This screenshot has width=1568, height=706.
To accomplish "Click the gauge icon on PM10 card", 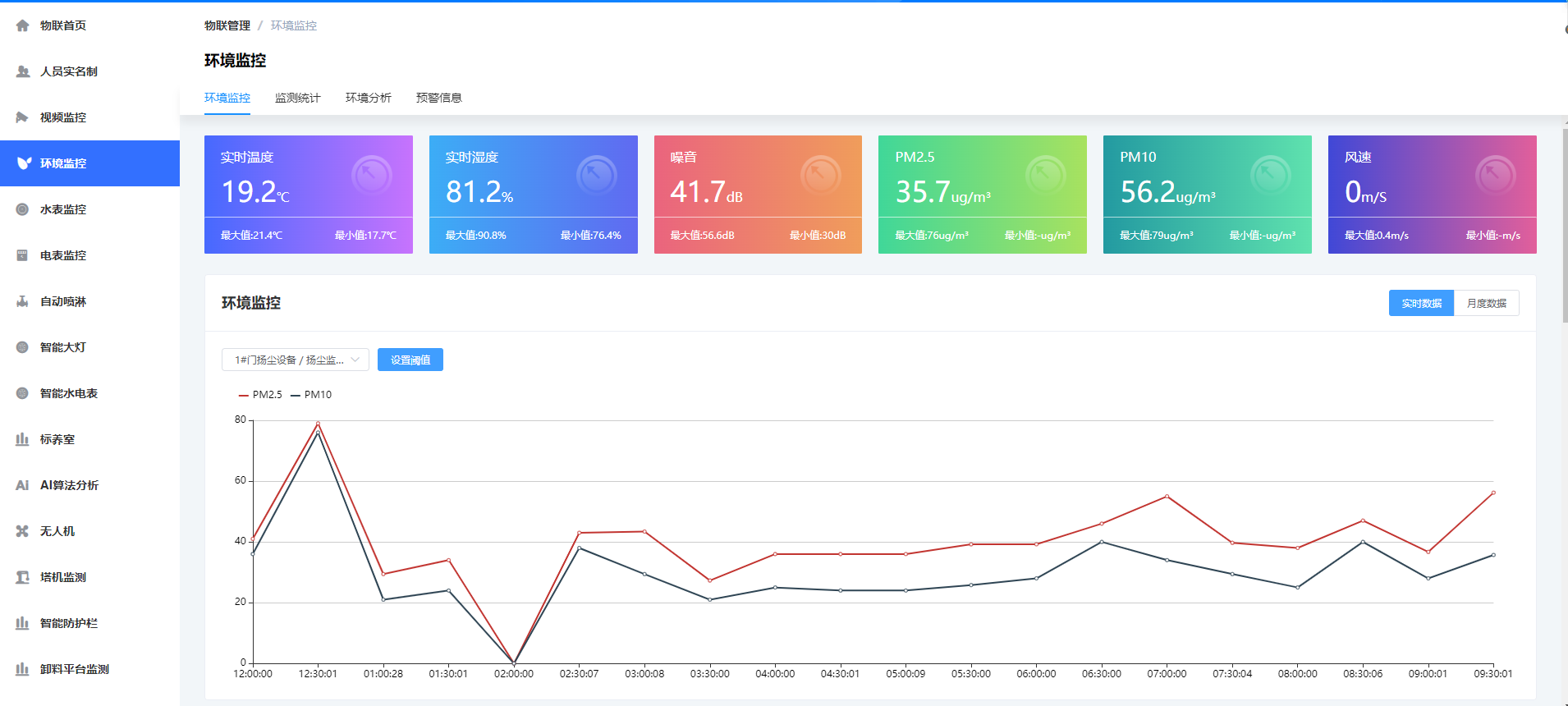I will click(x=1271, y=175).
